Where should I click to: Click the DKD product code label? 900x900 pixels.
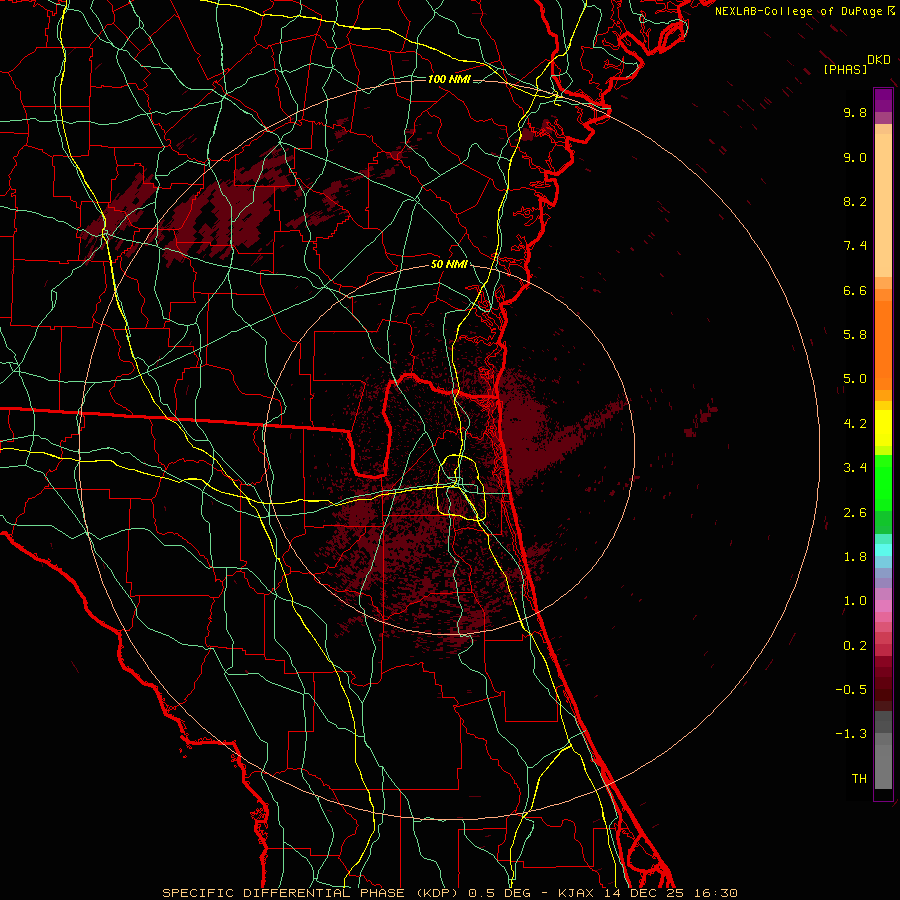click(x=879, y=60)
